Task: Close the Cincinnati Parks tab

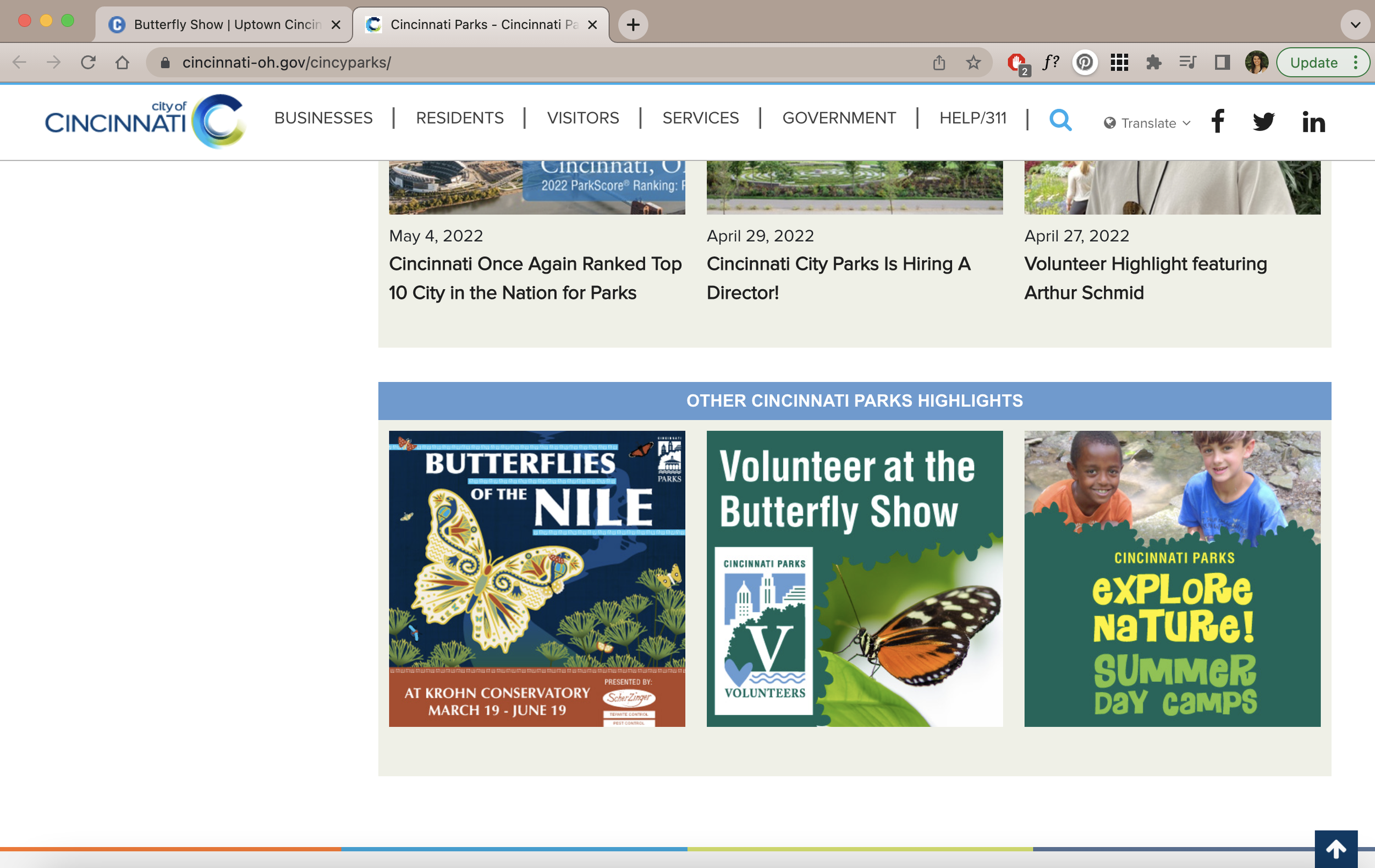Action: pyautogui.click(x=592, y=25)
